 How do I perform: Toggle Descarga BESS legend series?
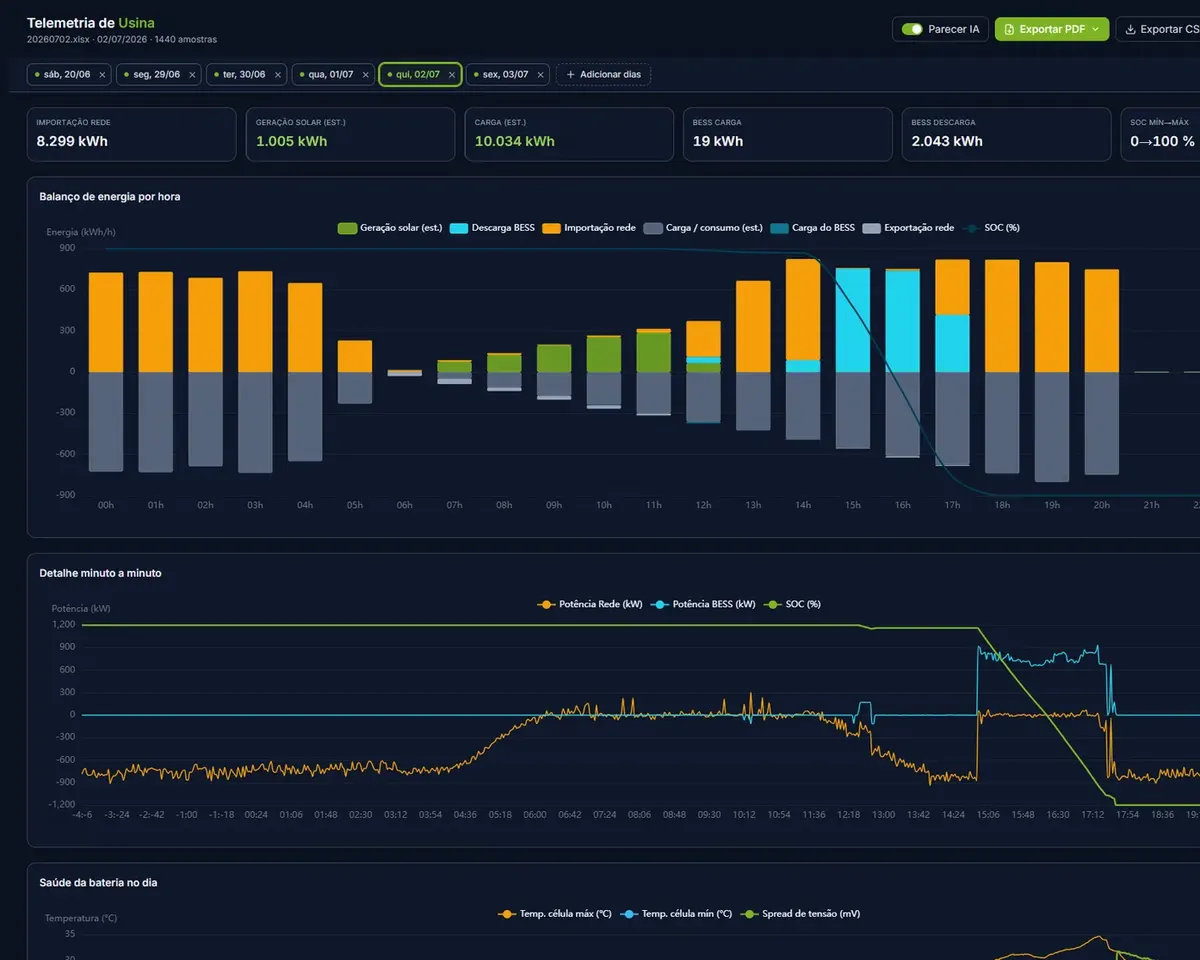(x=492, y=228)
